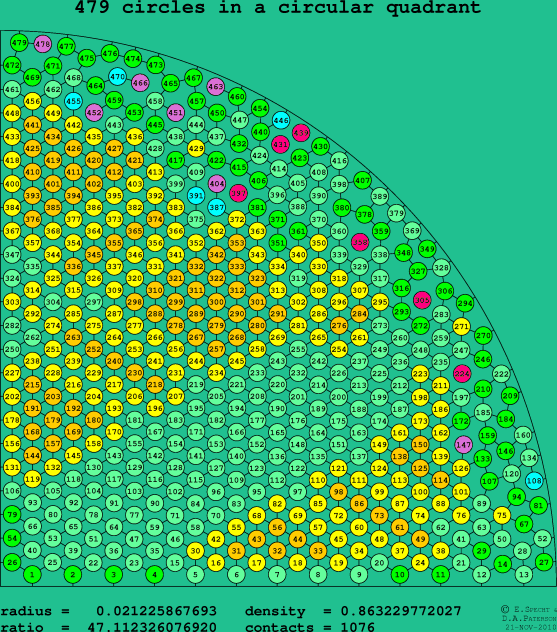Select purple circle number 147

click(x=463, y=445)
